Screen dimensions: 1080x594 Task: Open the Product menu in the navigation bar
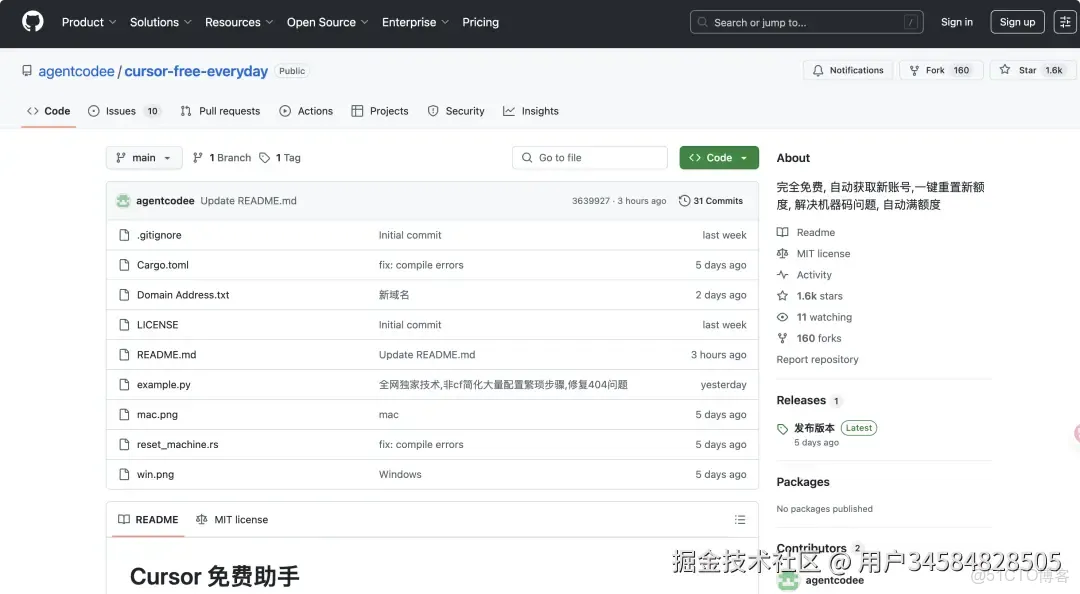[x=87, y=22]
